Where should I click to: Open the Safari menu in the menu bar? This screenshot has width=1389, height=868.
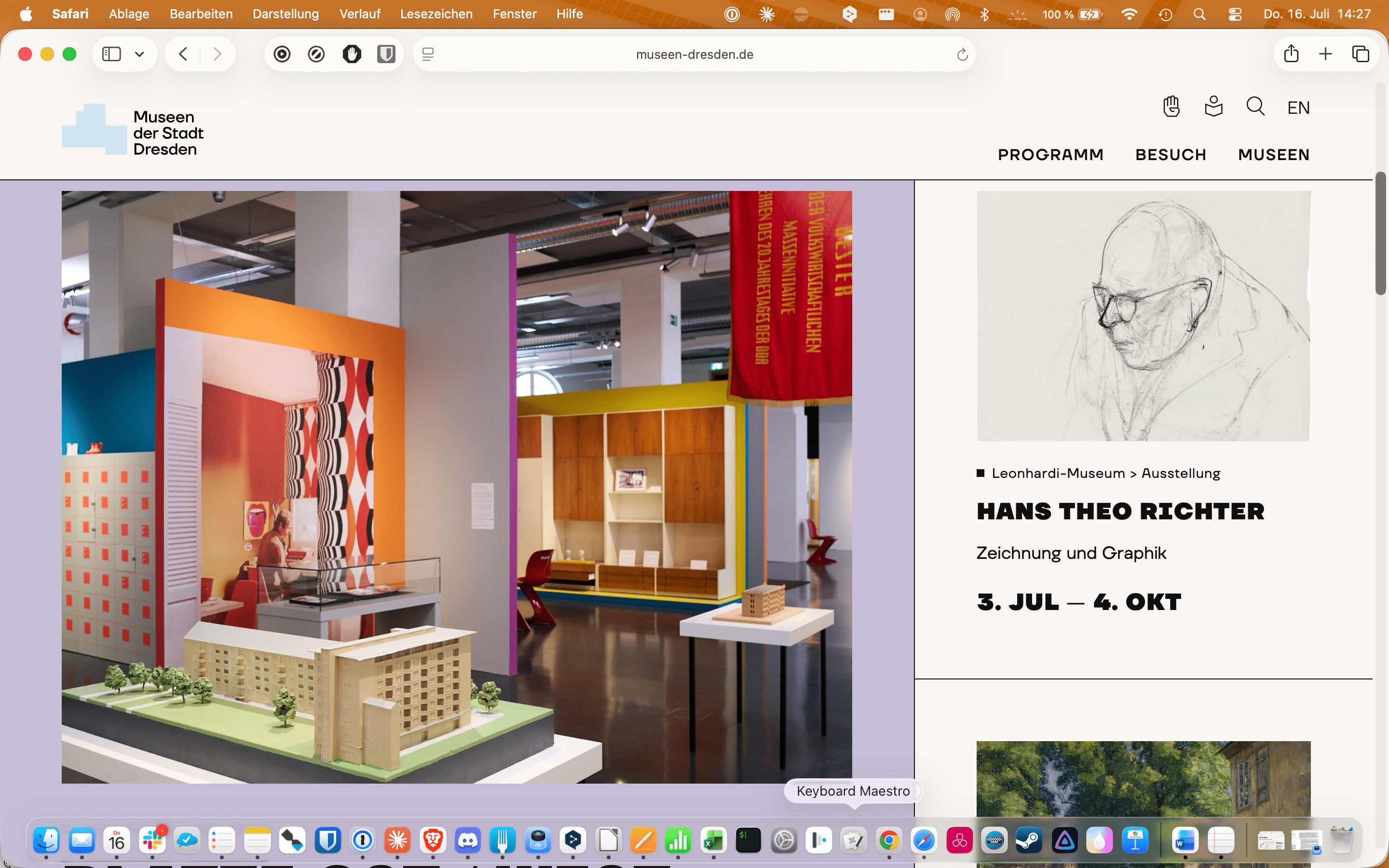click(x=70, y=14)
